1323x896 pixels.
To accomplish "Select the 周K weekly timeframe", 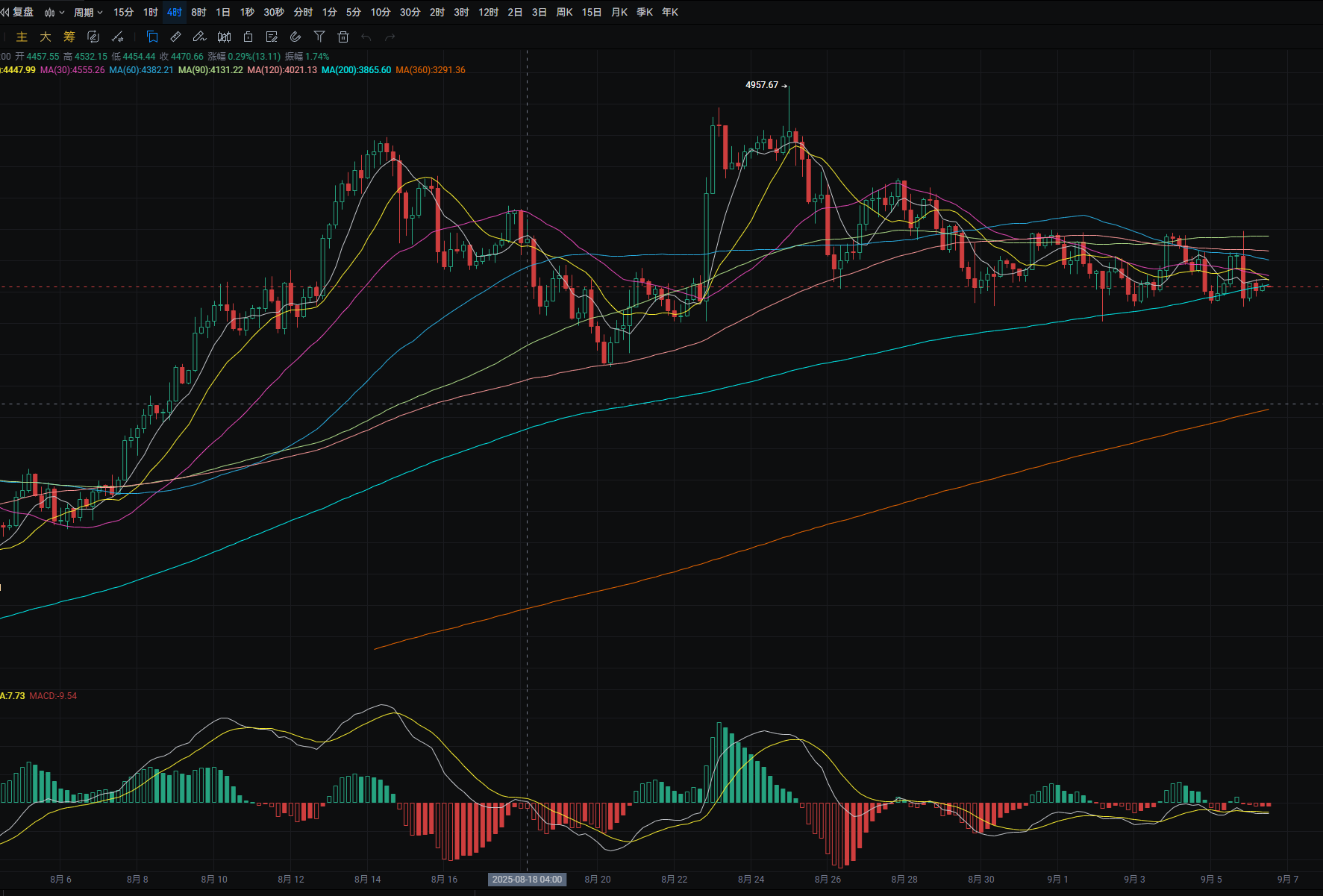I will 565,12.
